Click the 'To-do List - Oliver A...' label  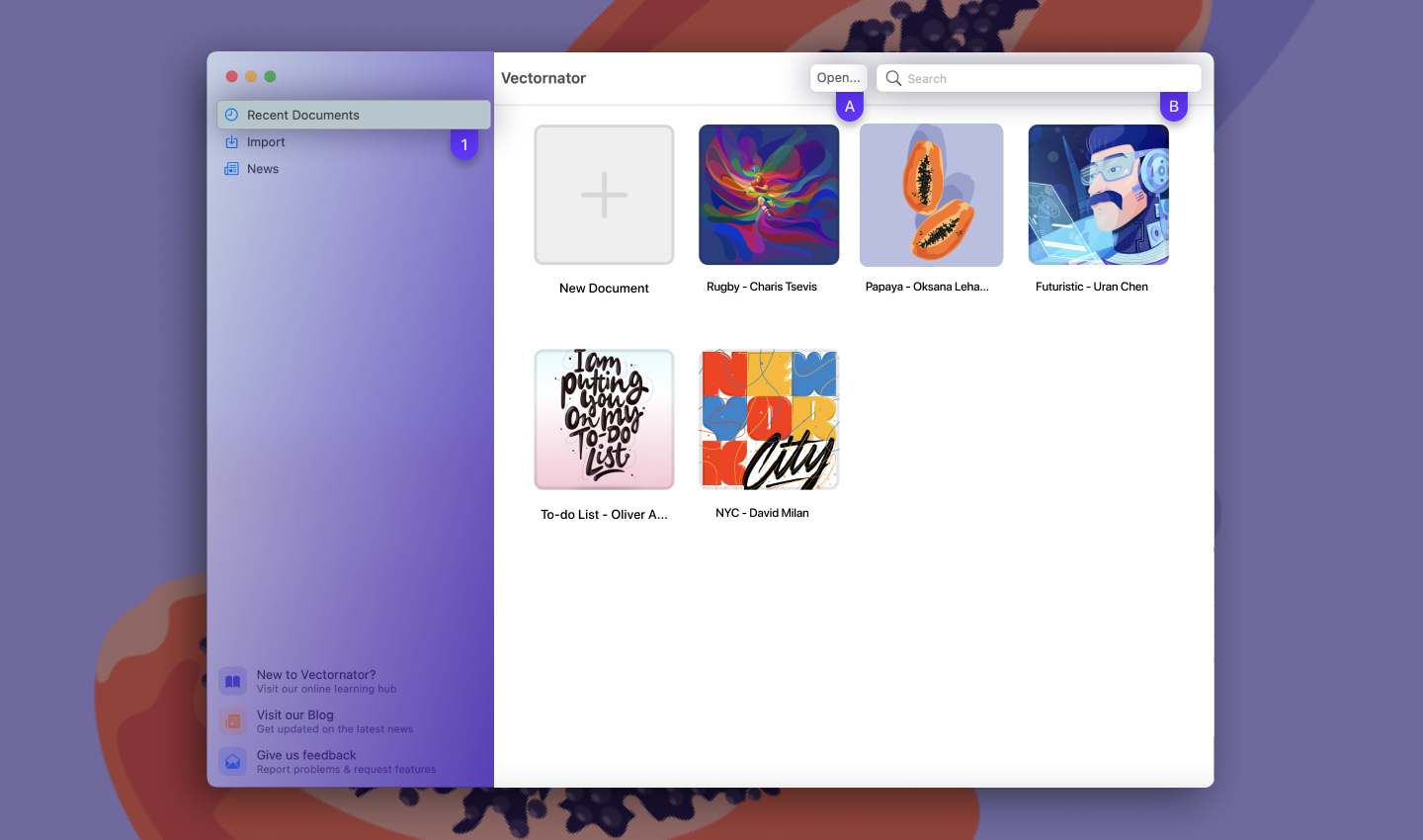pyautogui.click(x=604, y=515)
